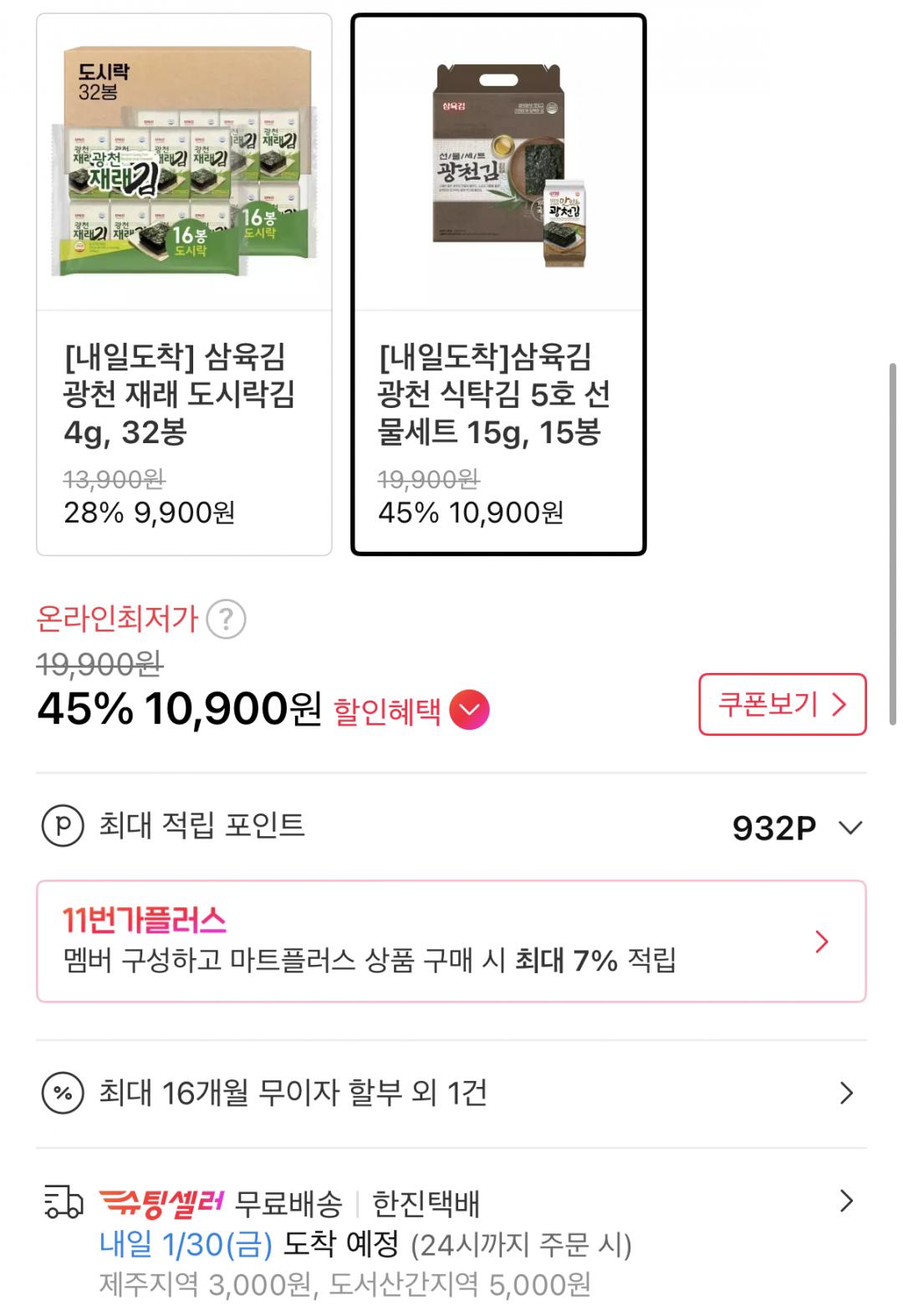The height and width of the screenshot is (1316, 903).
Task: Click the 슈팅셀러 shooting seller logo
Action: pyautogui.click(x=161, y=1204)
